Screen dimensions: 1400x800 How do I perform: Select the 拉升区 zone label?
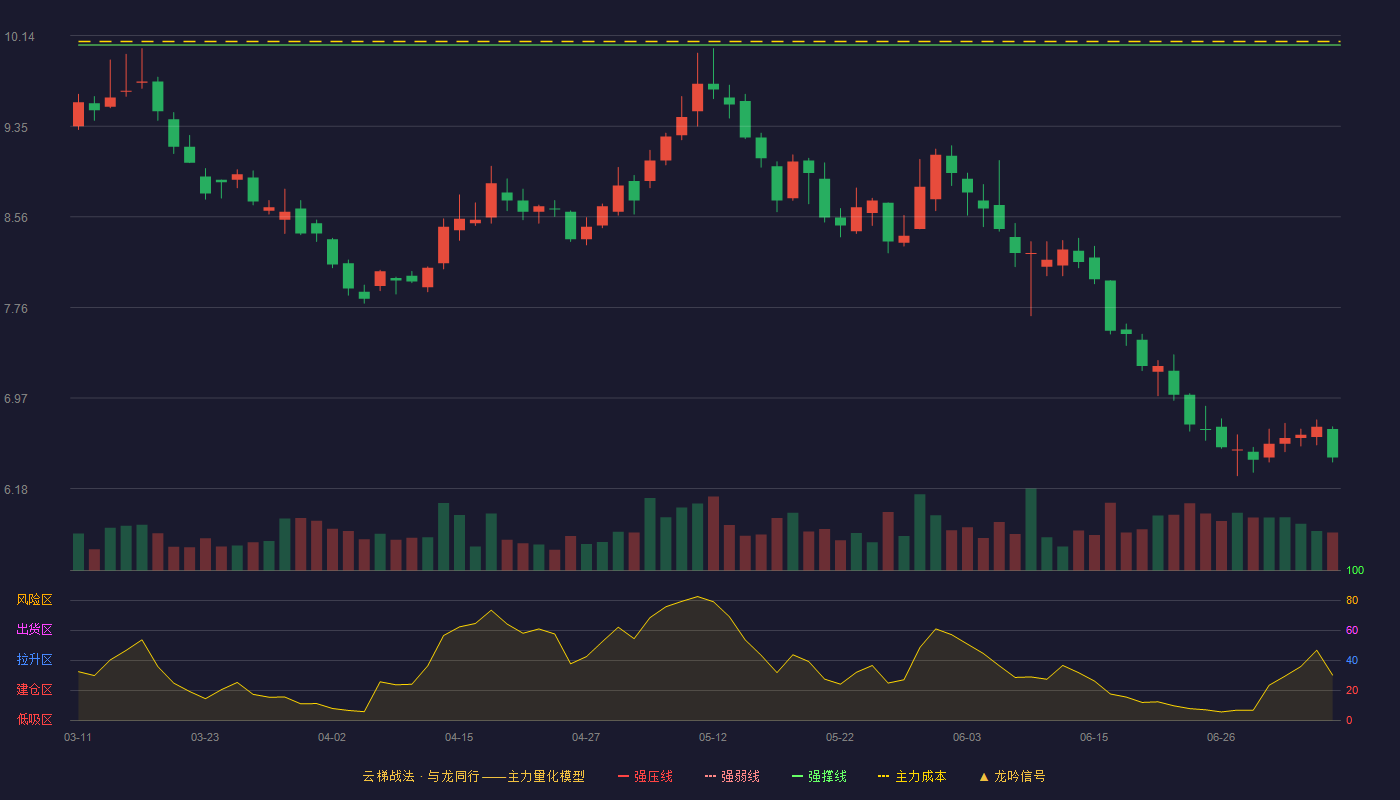34,660
